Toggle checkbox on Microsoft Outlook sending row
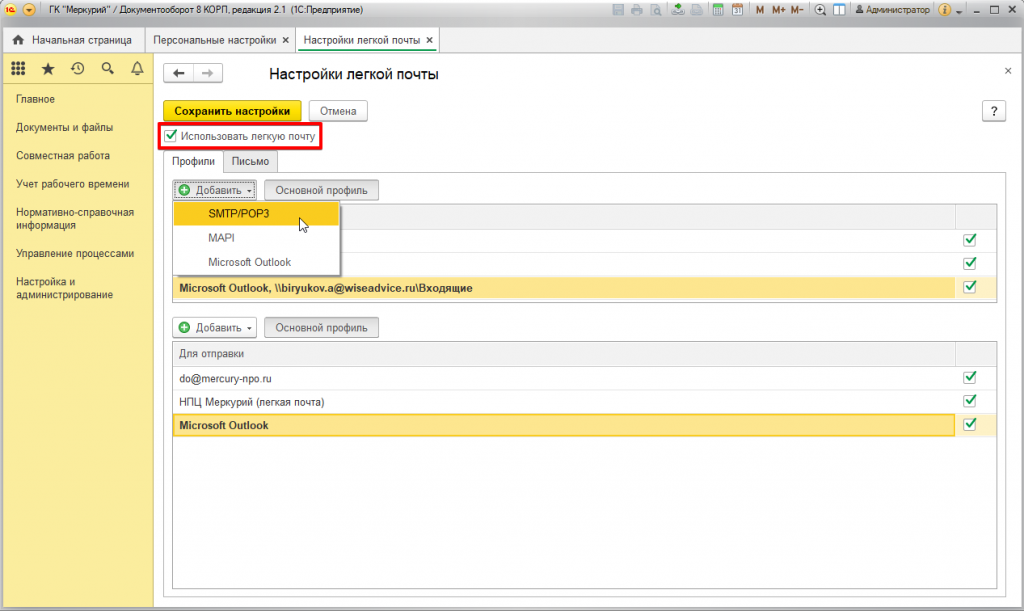1024x611 pixels. [968, 425]
